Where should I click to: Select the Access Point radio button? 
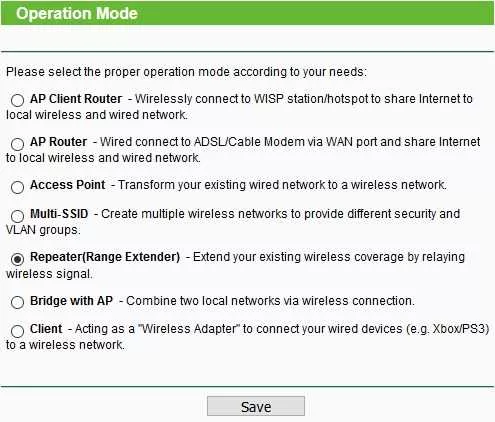tap(17, 187)
